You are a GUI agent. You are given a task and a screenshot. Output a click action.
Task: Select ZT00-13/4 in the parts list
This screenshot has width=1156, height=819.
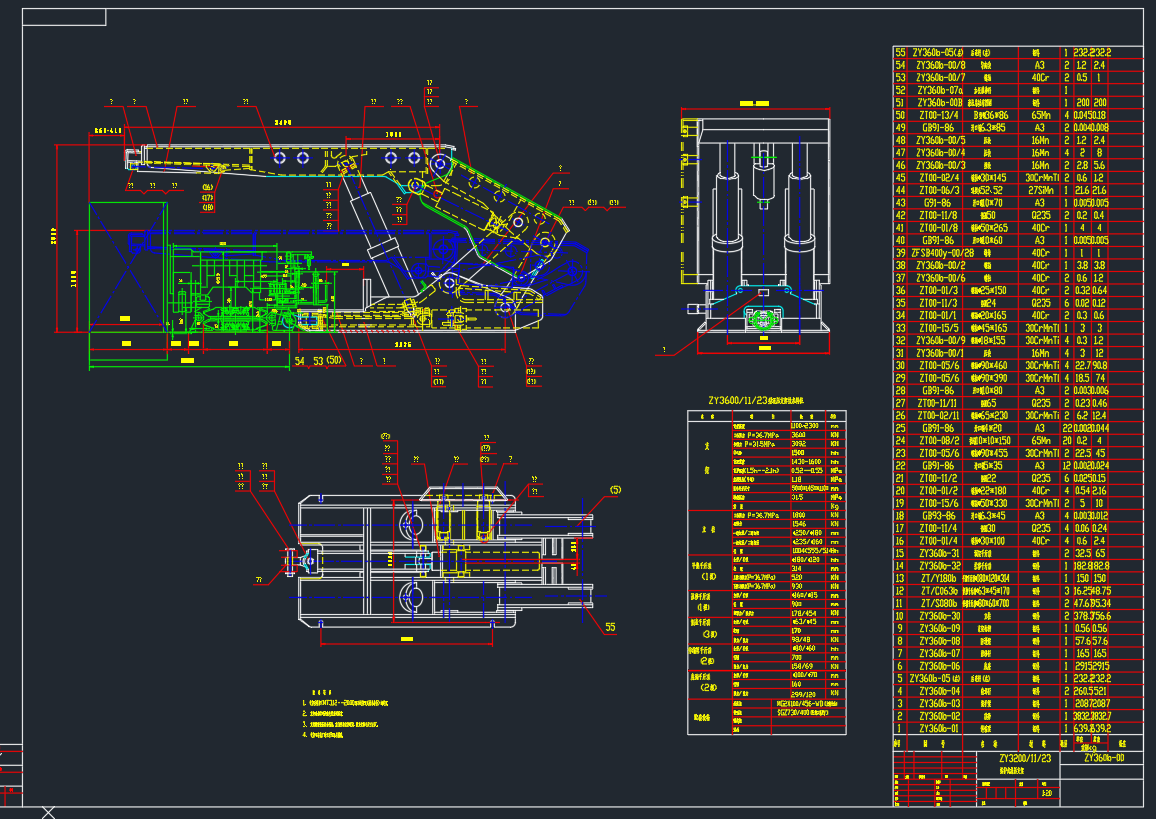tap(939, 116)
